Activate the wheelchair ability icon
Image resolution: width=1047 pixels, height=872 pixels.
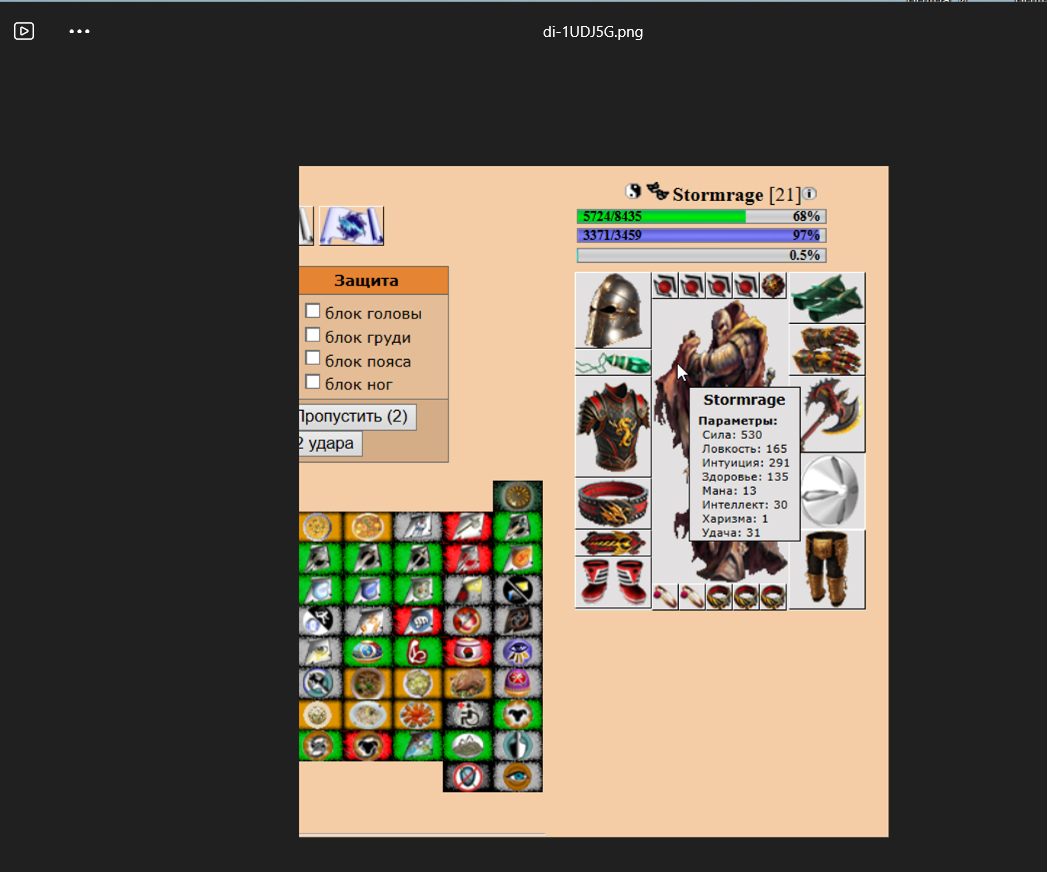(x=467, y=714)
